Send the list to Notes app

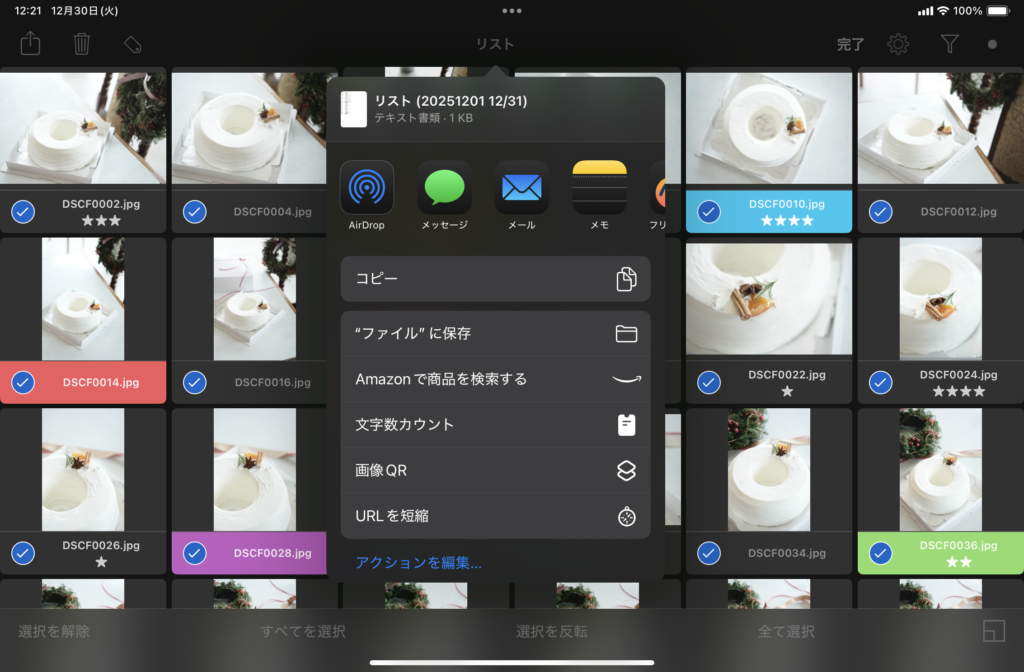[x=599, y=188]
